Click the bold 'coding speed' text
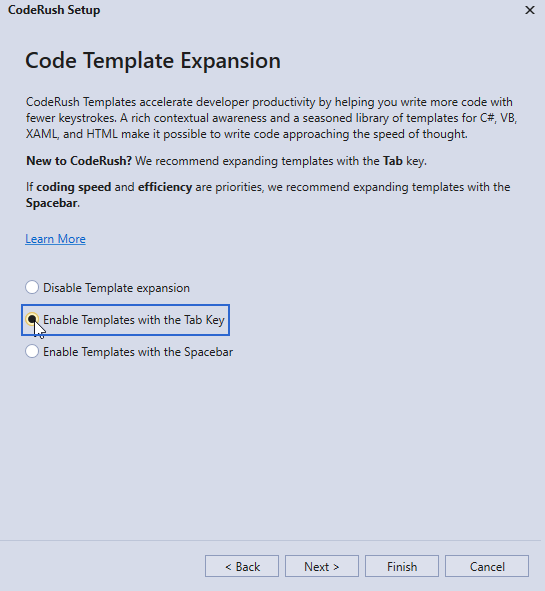The height and width of the screenshot is (591, 545). (74, 187)
